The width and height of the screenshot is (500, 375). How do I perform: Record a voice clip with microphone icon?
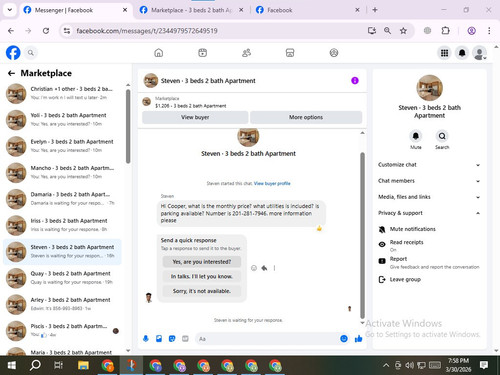pos(146,339)
